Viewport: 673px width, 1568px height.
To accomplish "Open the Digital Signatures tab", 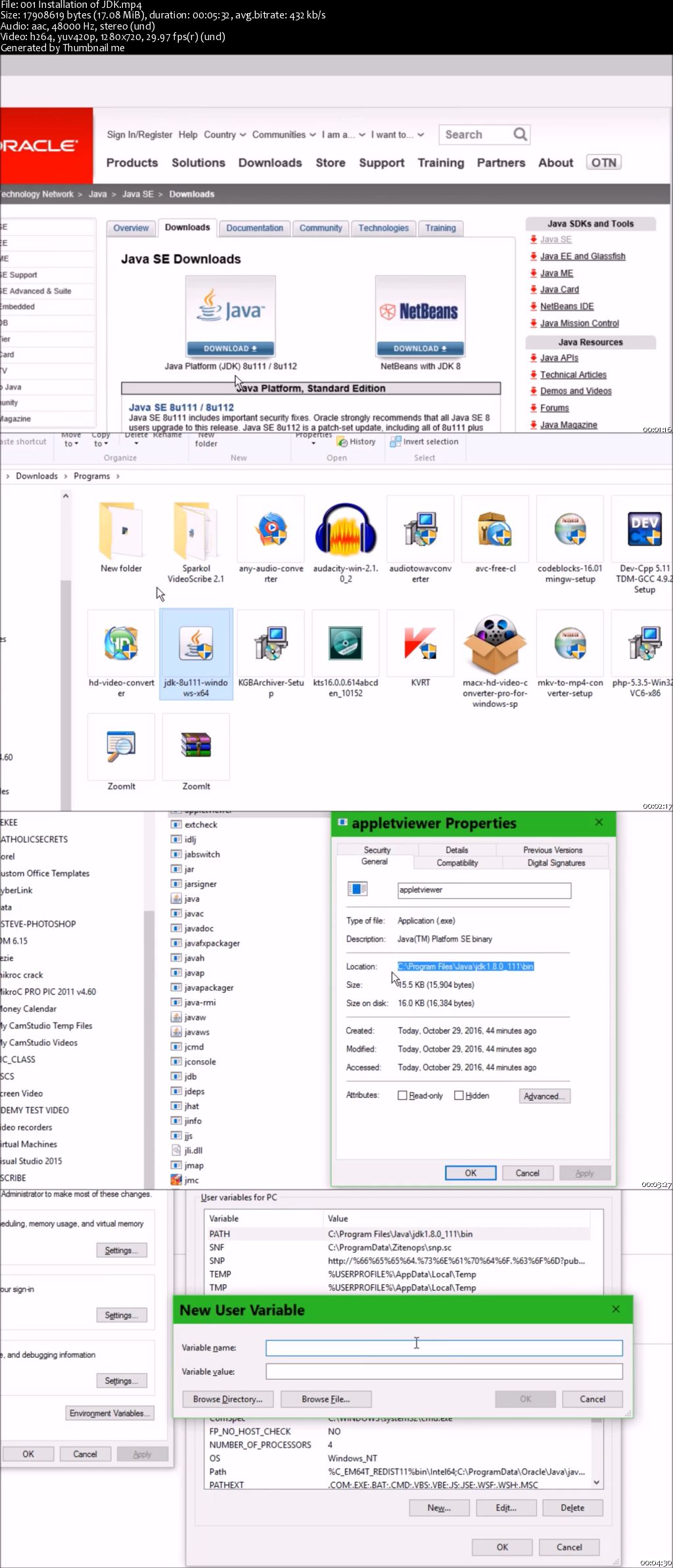I will tap(556, 863).
